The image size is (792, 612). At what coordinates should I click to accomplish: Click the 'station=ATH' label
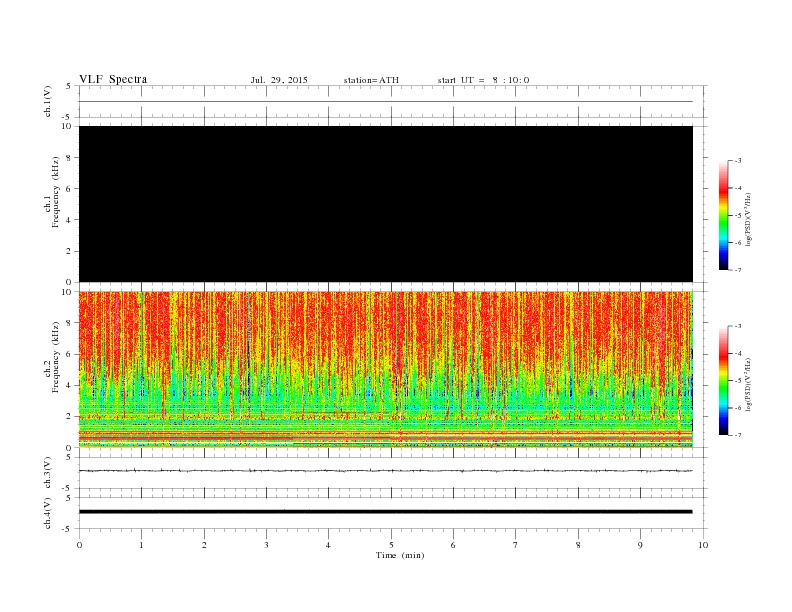pyautogui.click(x=371, y=80)
